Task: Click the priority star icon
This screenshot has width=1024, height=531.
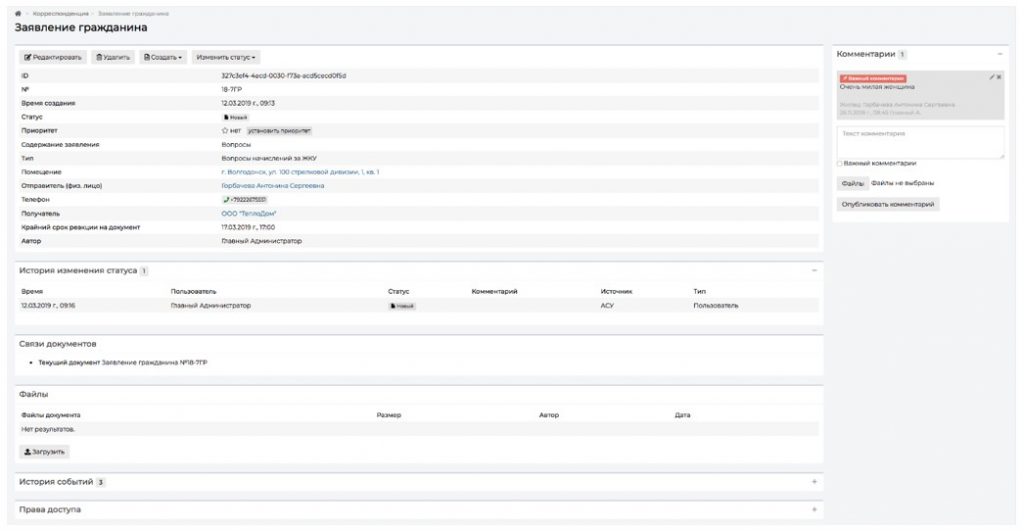Action: pyautogui.click(x=225, y=130)
